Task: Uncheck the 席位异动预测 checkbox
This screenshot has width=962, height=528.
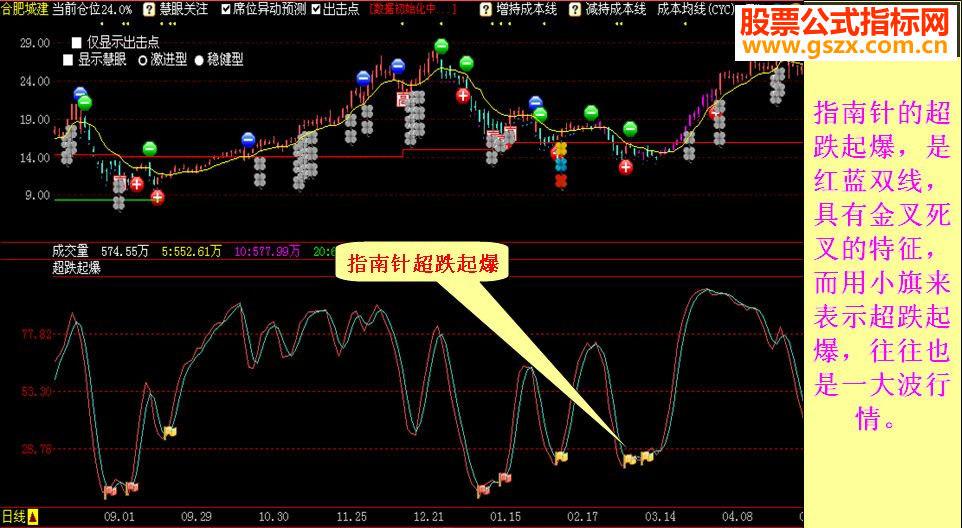Action: click(x=226, y=9)
